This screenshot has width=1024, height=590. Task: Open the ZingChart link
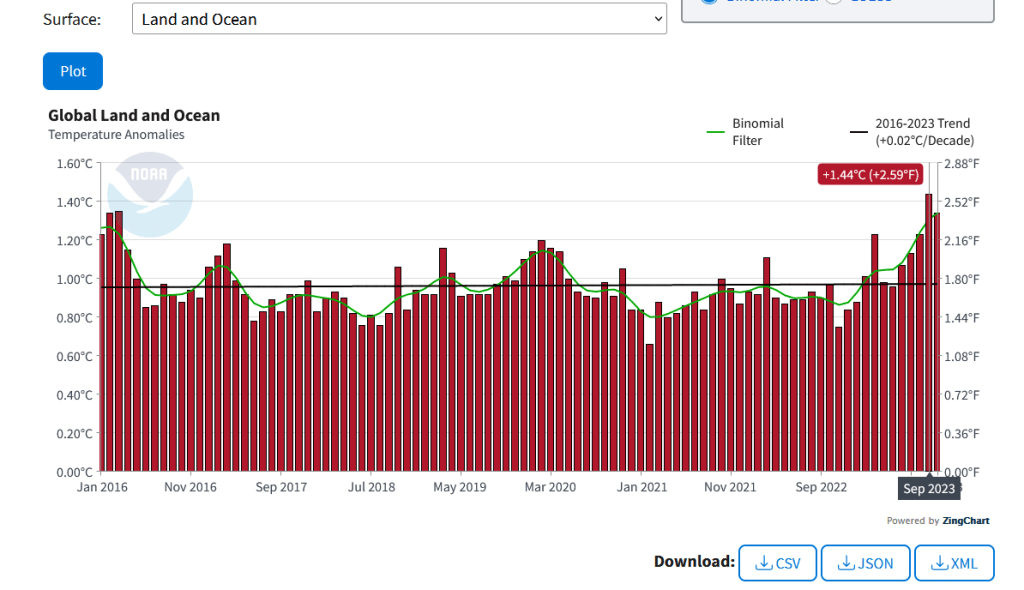point(965,521)
